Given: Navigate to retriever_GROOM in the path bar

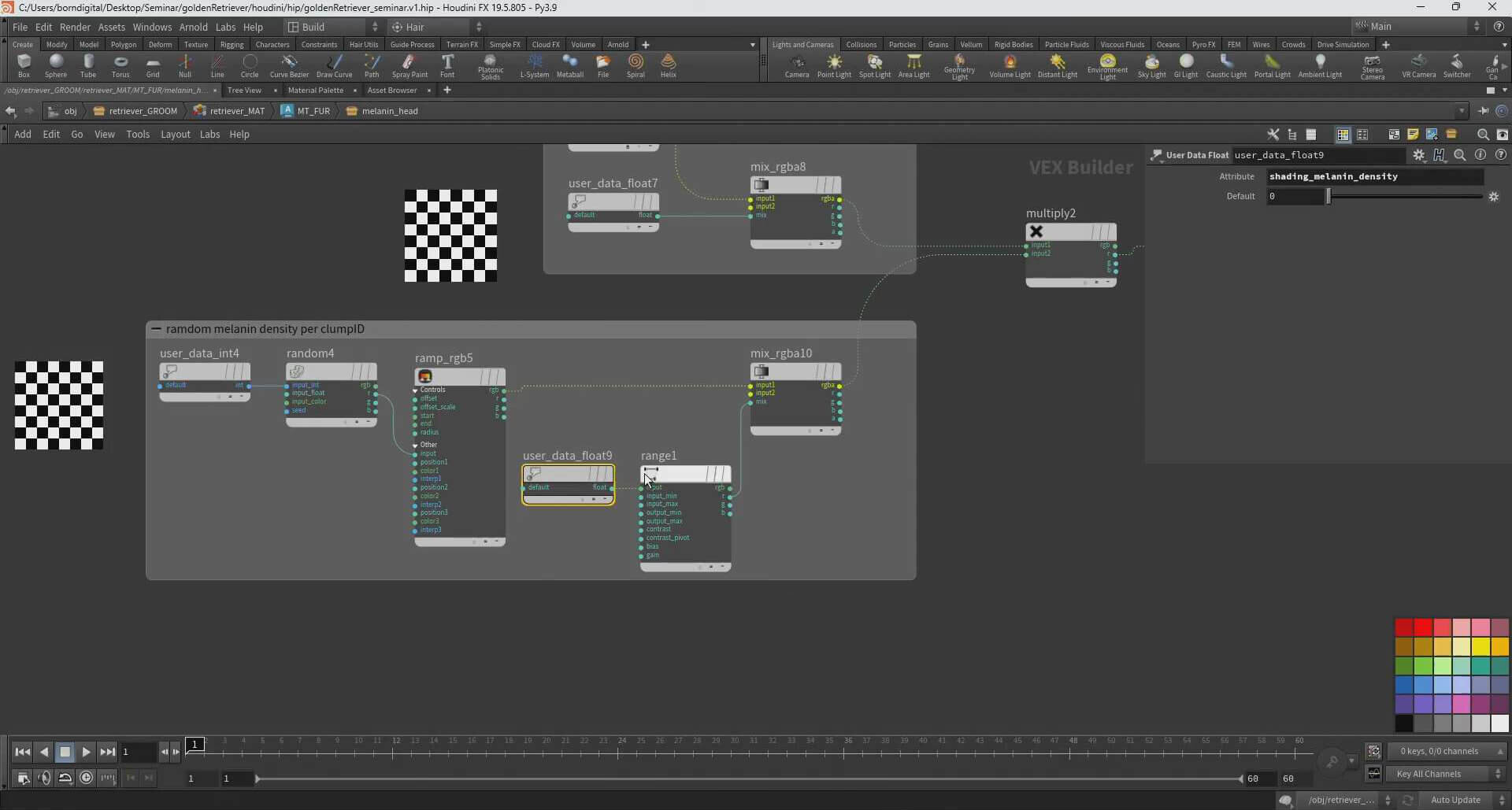Looking at the screenshot, I should (143, 111).
